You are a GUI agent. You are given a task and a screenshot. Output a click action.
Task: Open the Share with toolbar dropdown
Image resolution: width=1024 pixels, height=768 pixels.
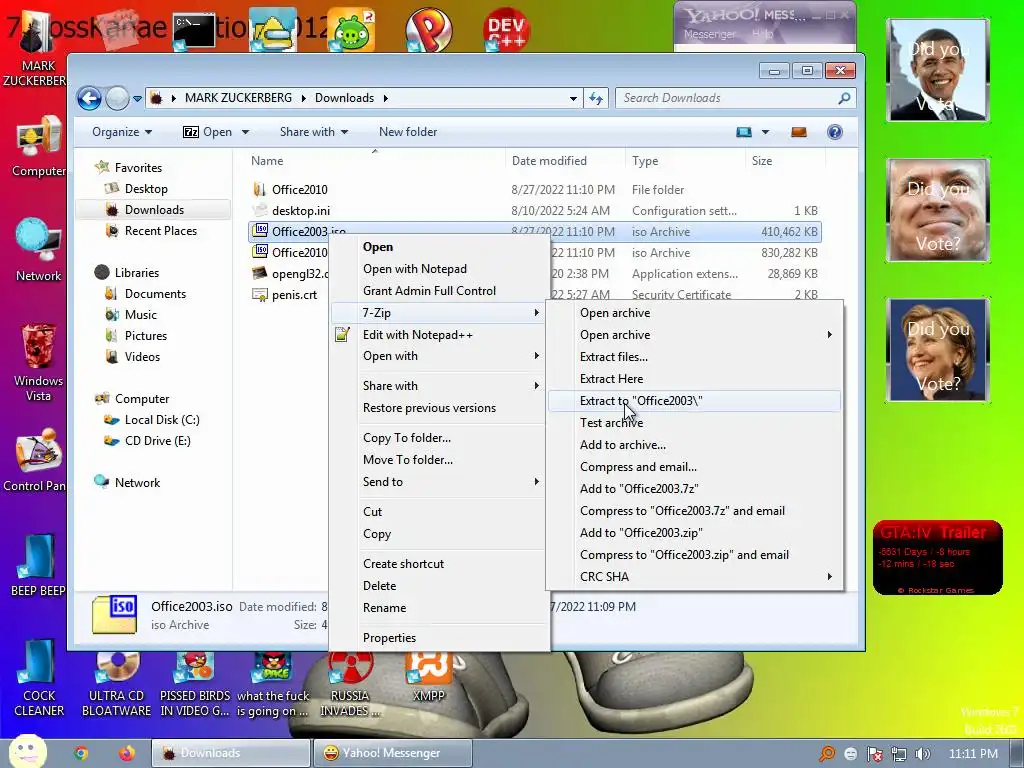click(x=313, y=132)
